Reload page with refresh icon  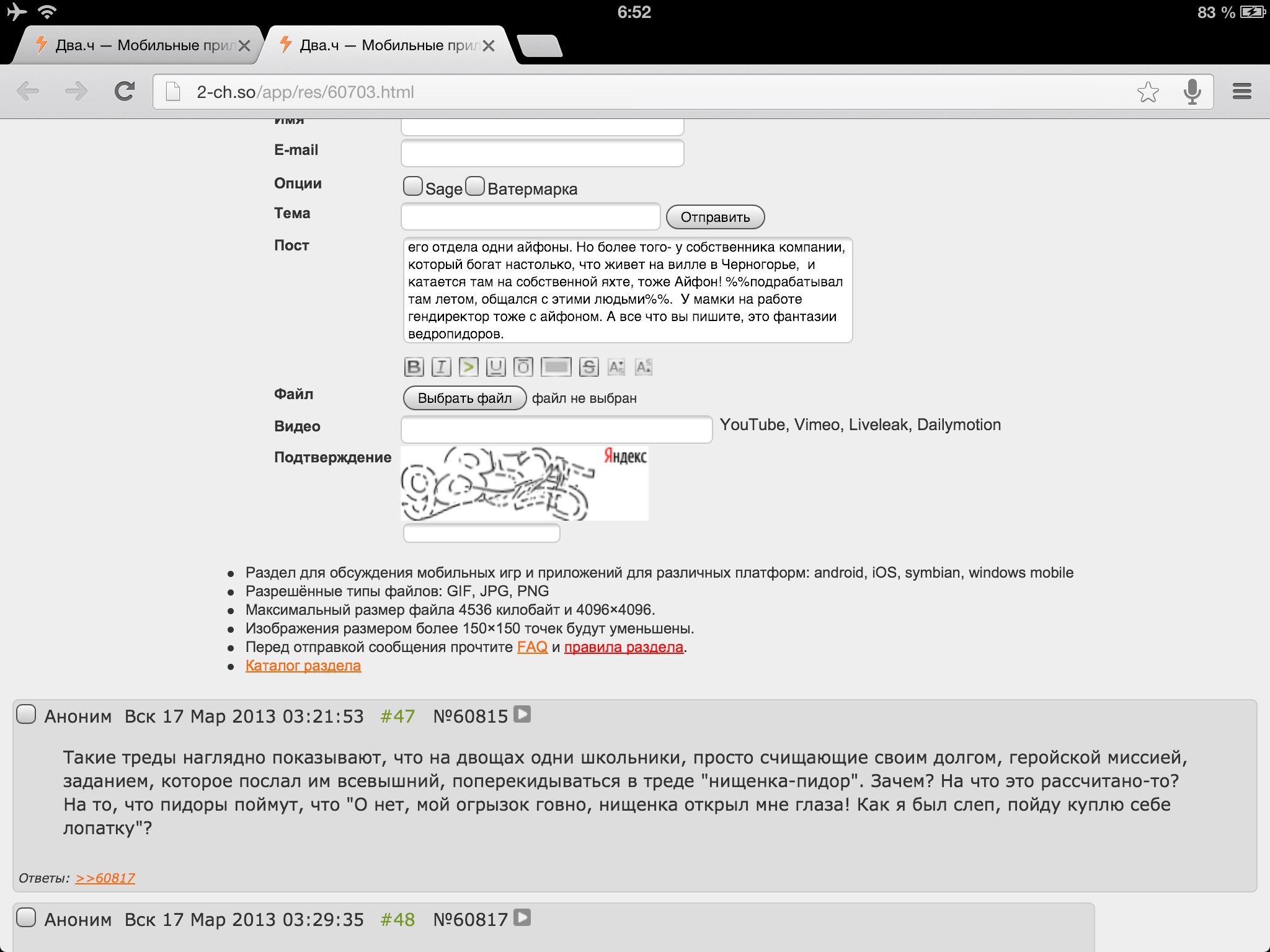[125, 92]
